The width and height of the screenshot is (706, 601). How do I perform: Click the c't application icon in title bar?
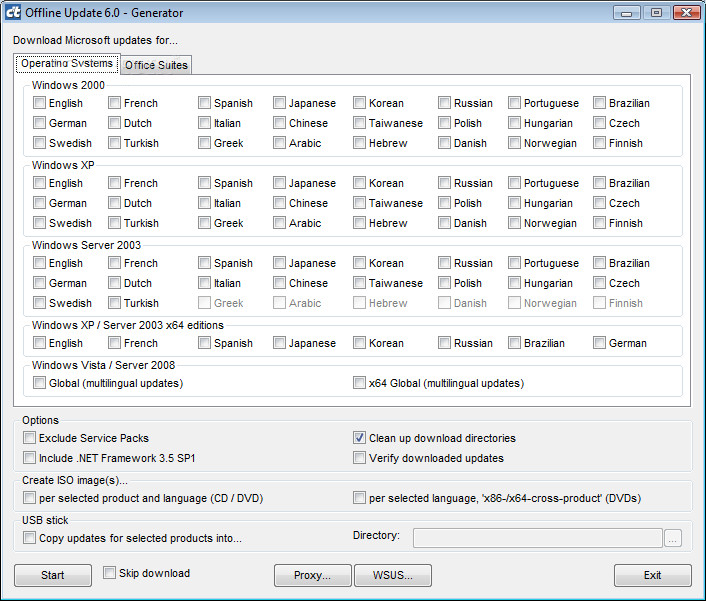click(13, 12)
